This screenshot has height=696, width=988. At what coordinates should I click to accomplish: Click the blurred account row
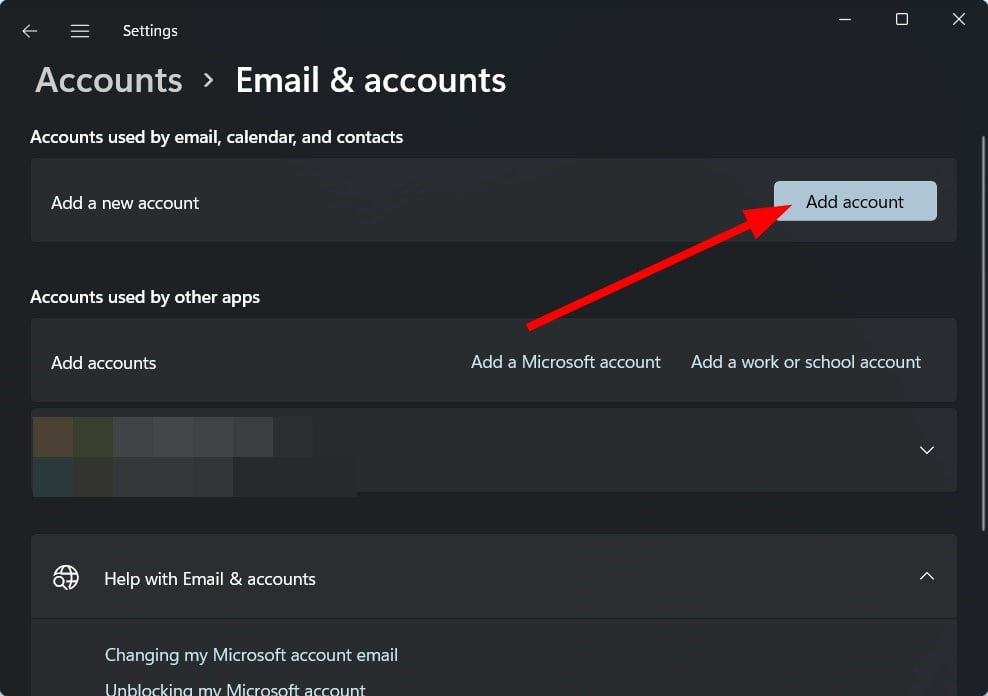pyautogui.click(x=493, y=450)
